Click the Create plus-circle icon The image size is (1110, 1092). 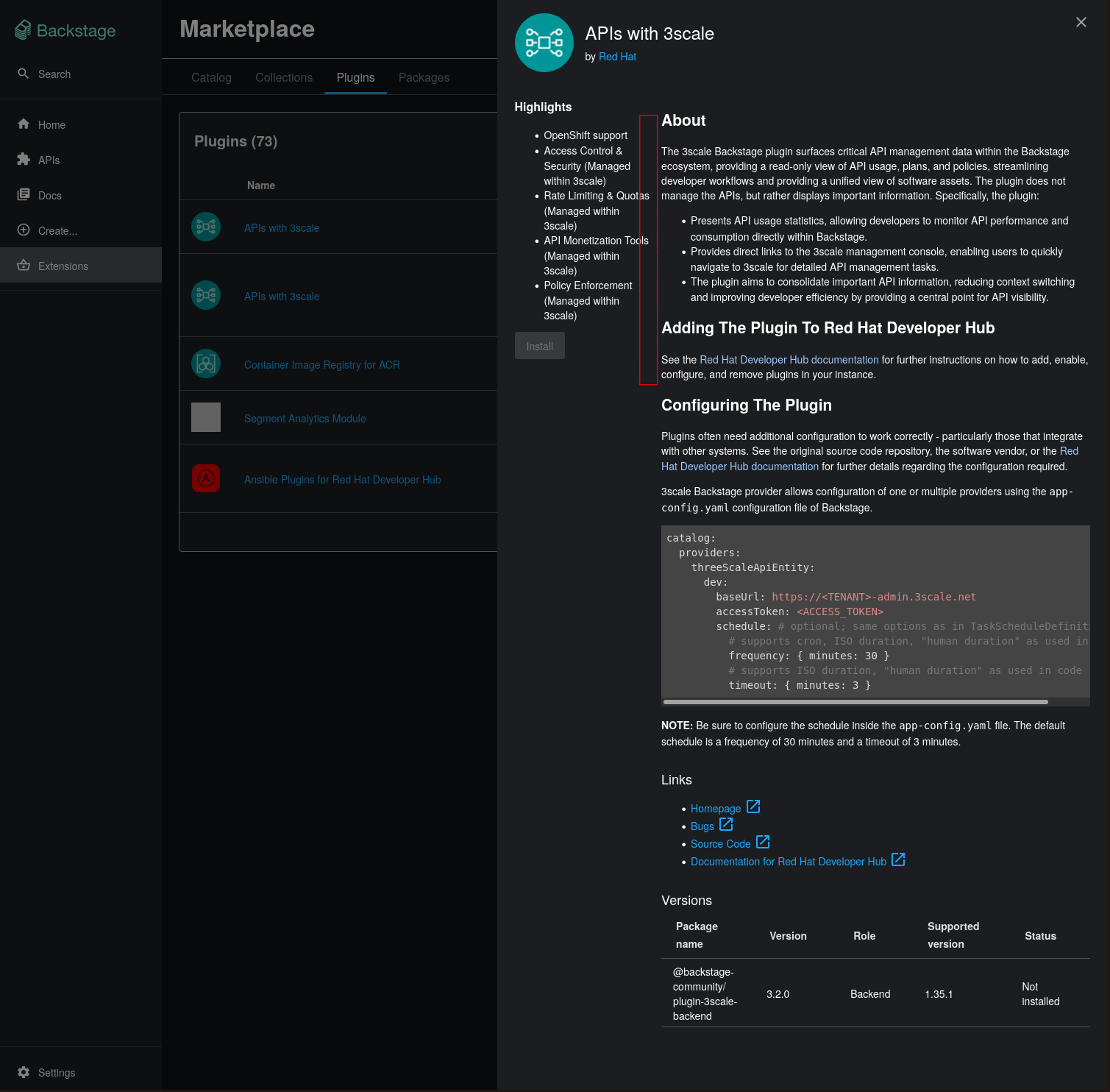[x=24, y=230]
